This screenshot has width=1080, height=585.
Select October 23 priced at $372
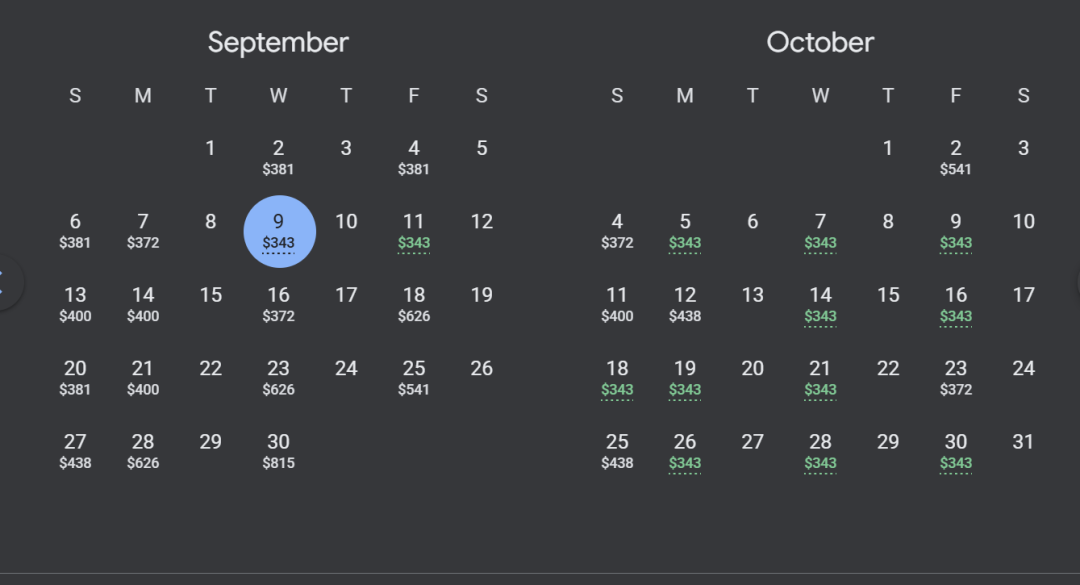tap(956, 378)
